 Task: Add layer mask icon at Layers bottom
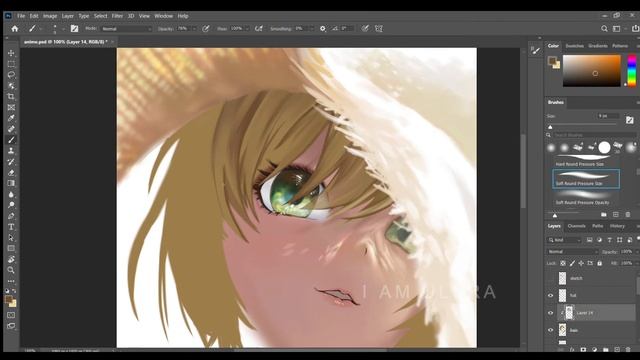coord(583,350)
